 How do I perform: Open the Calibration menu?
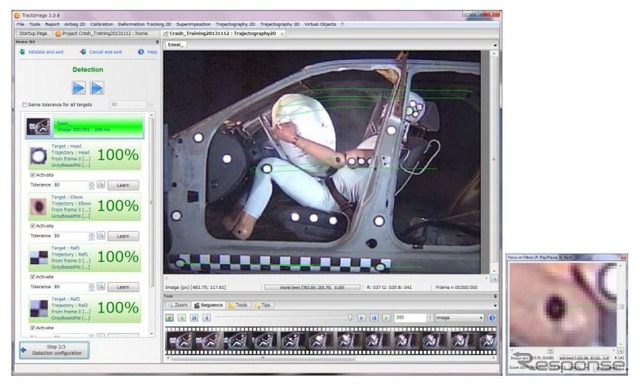[102, 24]
